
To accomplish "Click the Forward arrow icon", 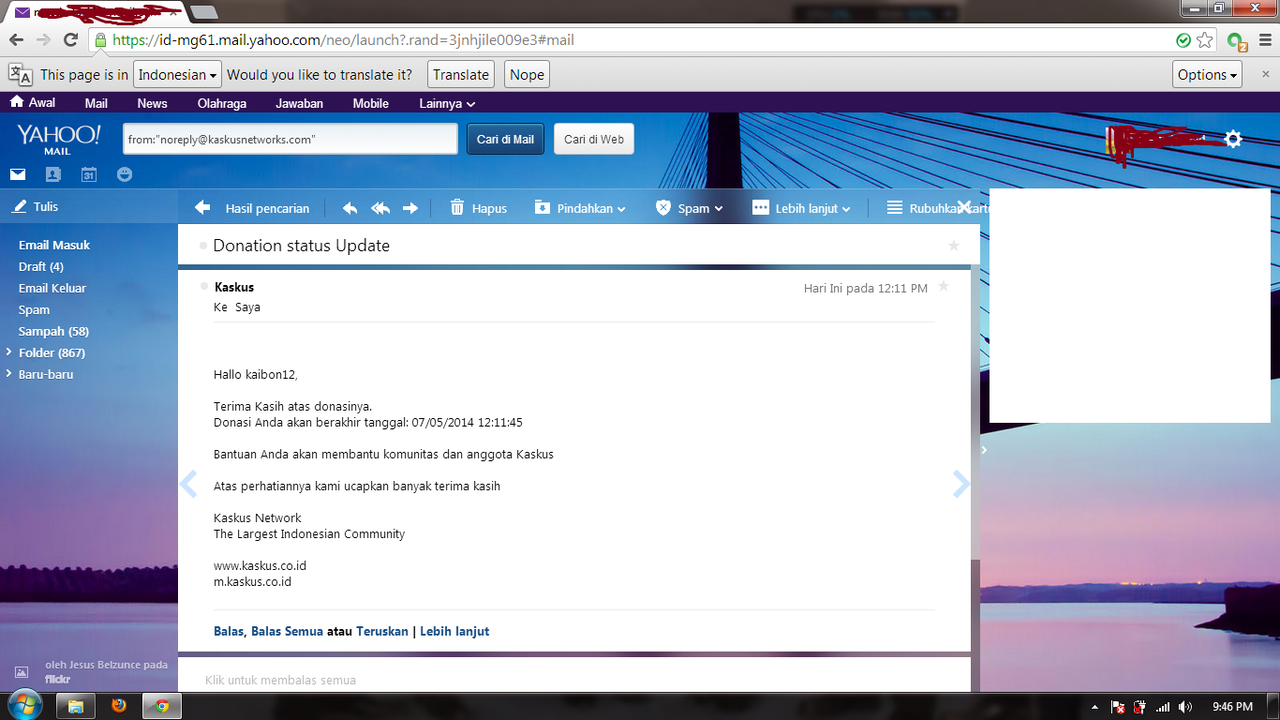I will [410, 208].
